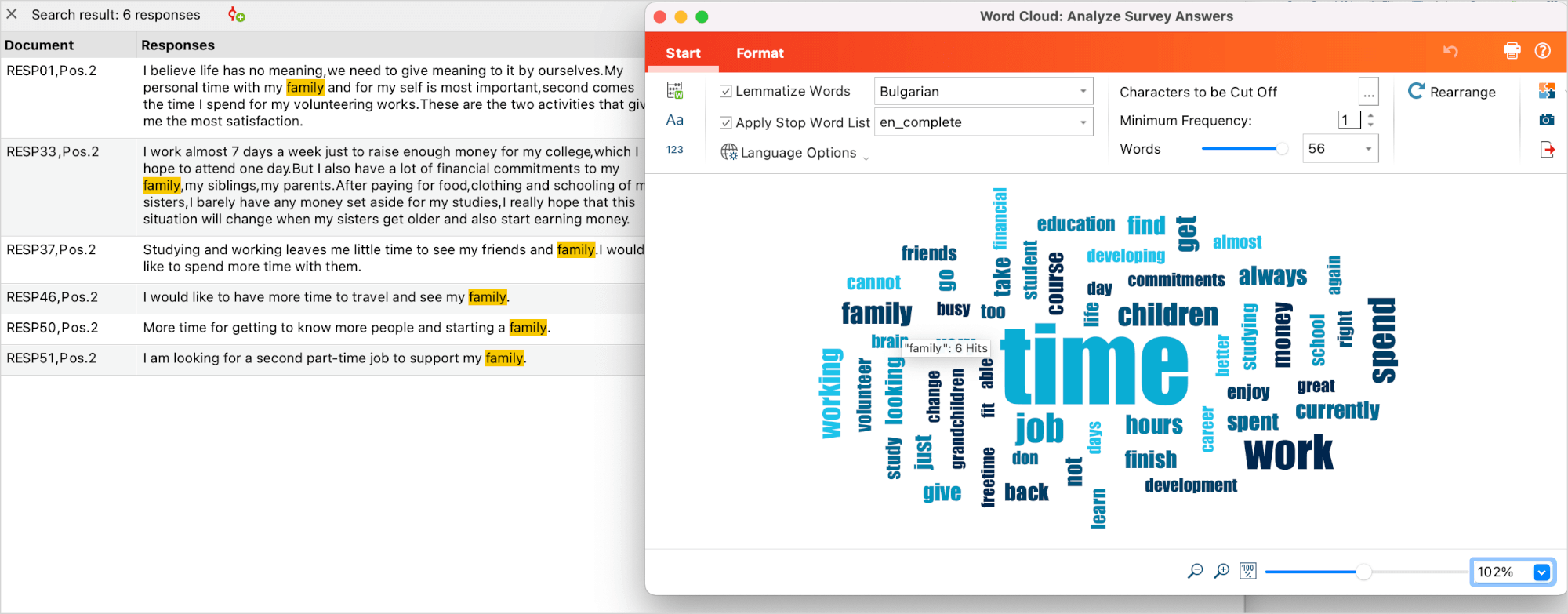Expand the 102% zoom level dropdown
This screenshot has height=614, width=1568.
(1541, 572)
